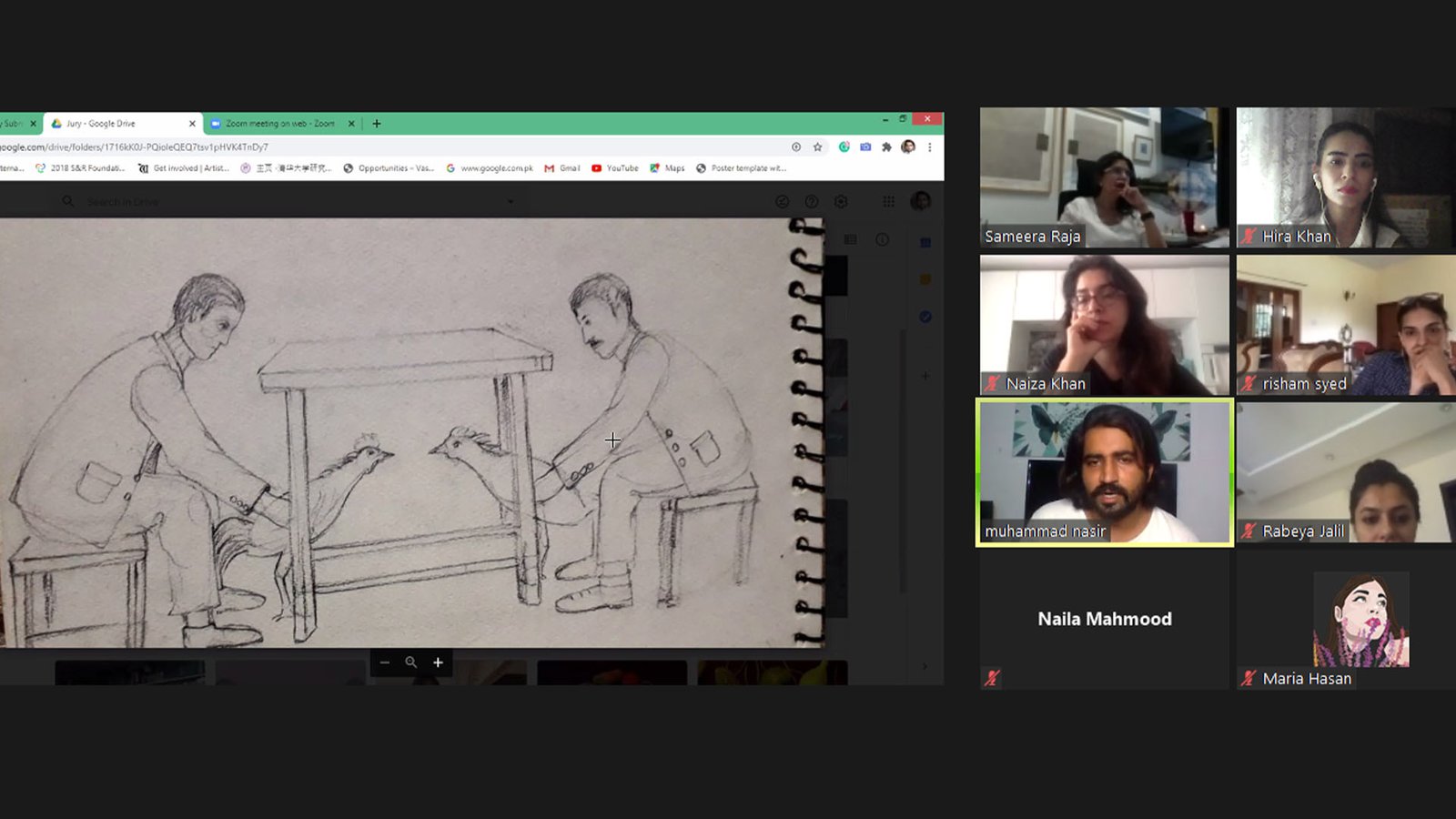Switch to Zoom meeting on web tab
This screenshot has height=819, width=1456.
[x=279, y=124]
